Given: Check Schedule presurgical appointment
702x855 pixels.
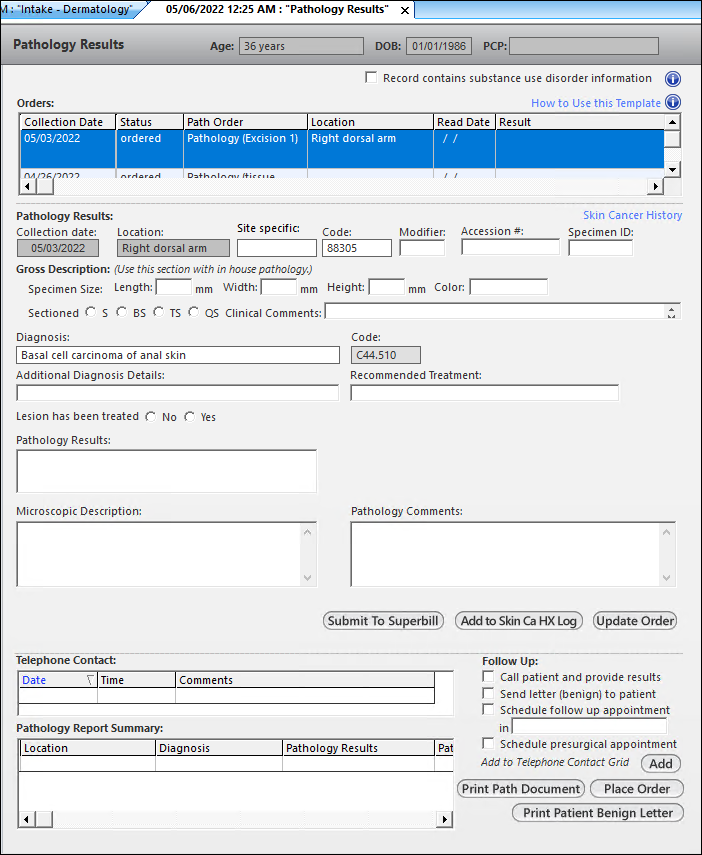Looking at the screenshot, I should point(488,744).
